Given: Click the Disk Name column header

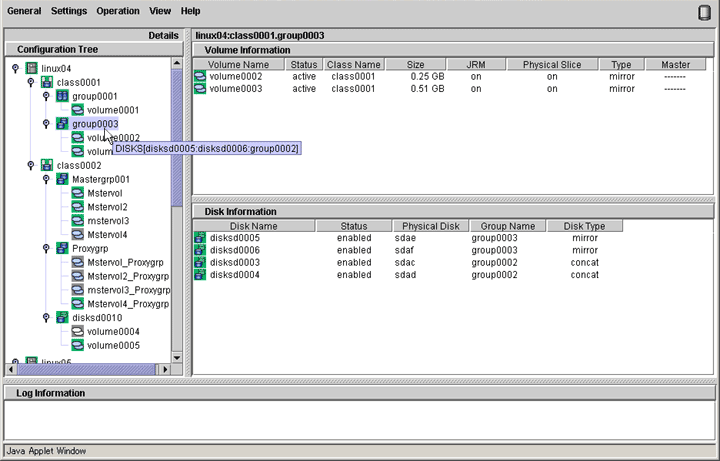Looking at the screenshot, I should [x=254, y=226].
